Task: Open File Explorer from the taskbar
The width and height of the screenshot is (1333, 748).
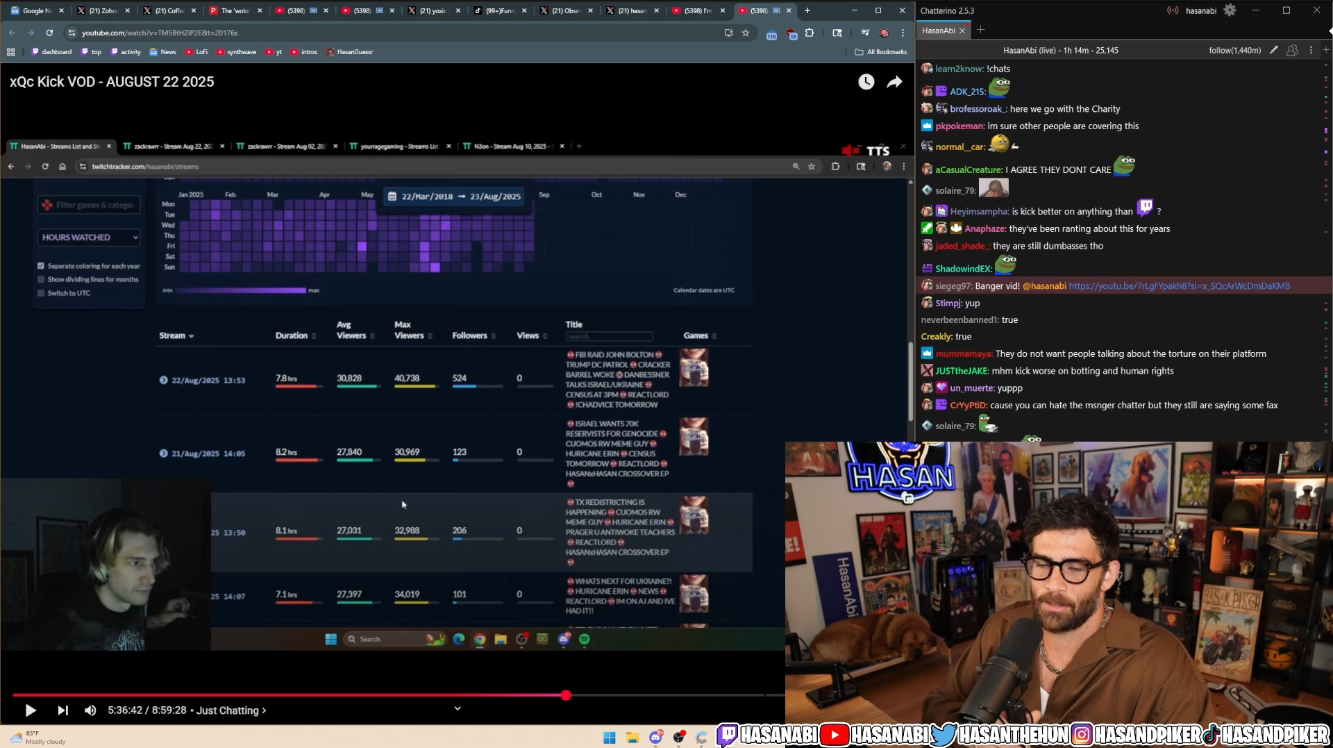Action: pyautogui.click(x=632, y=738)
